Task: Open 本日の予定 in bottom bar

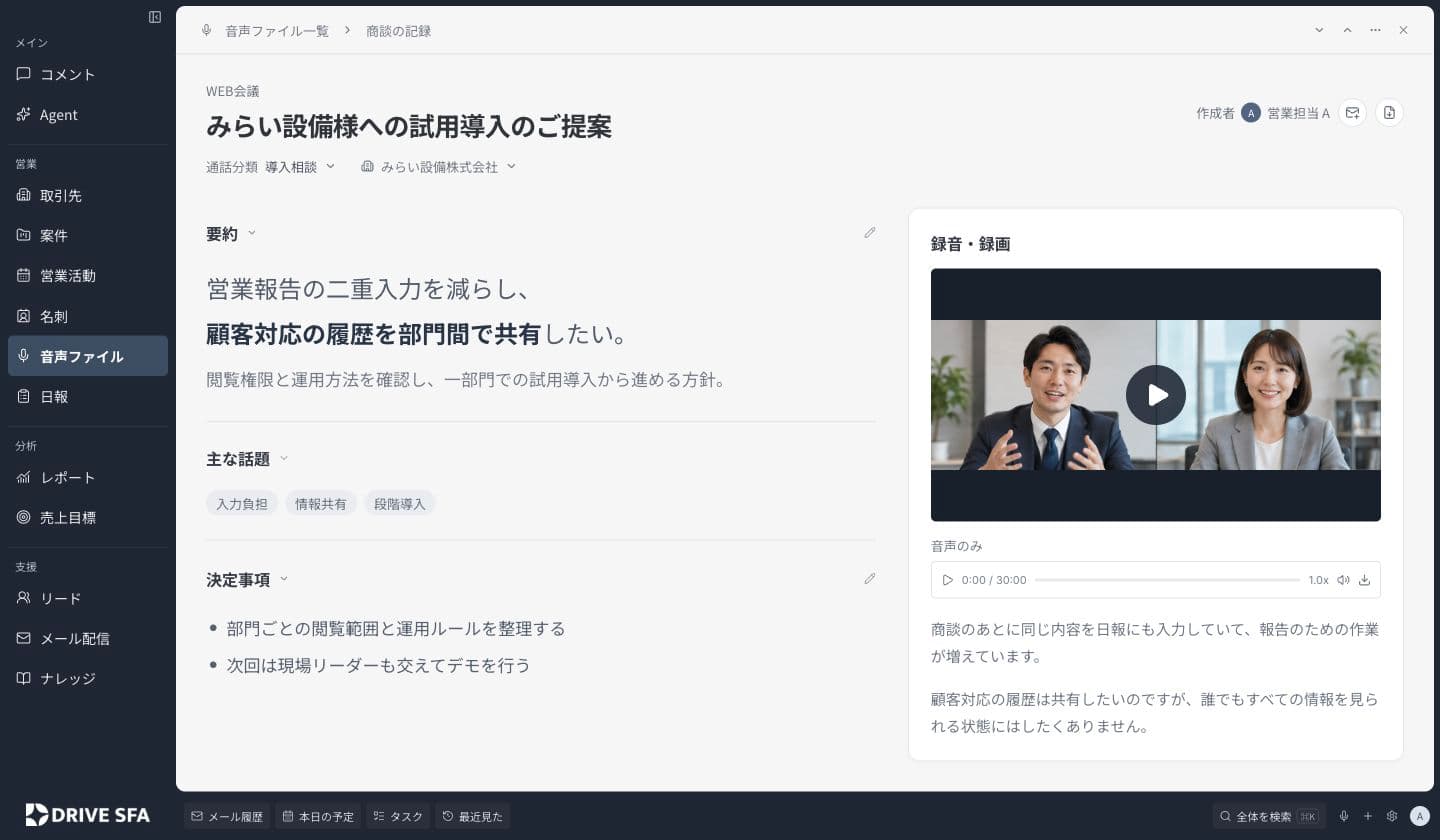Action: 318,816
